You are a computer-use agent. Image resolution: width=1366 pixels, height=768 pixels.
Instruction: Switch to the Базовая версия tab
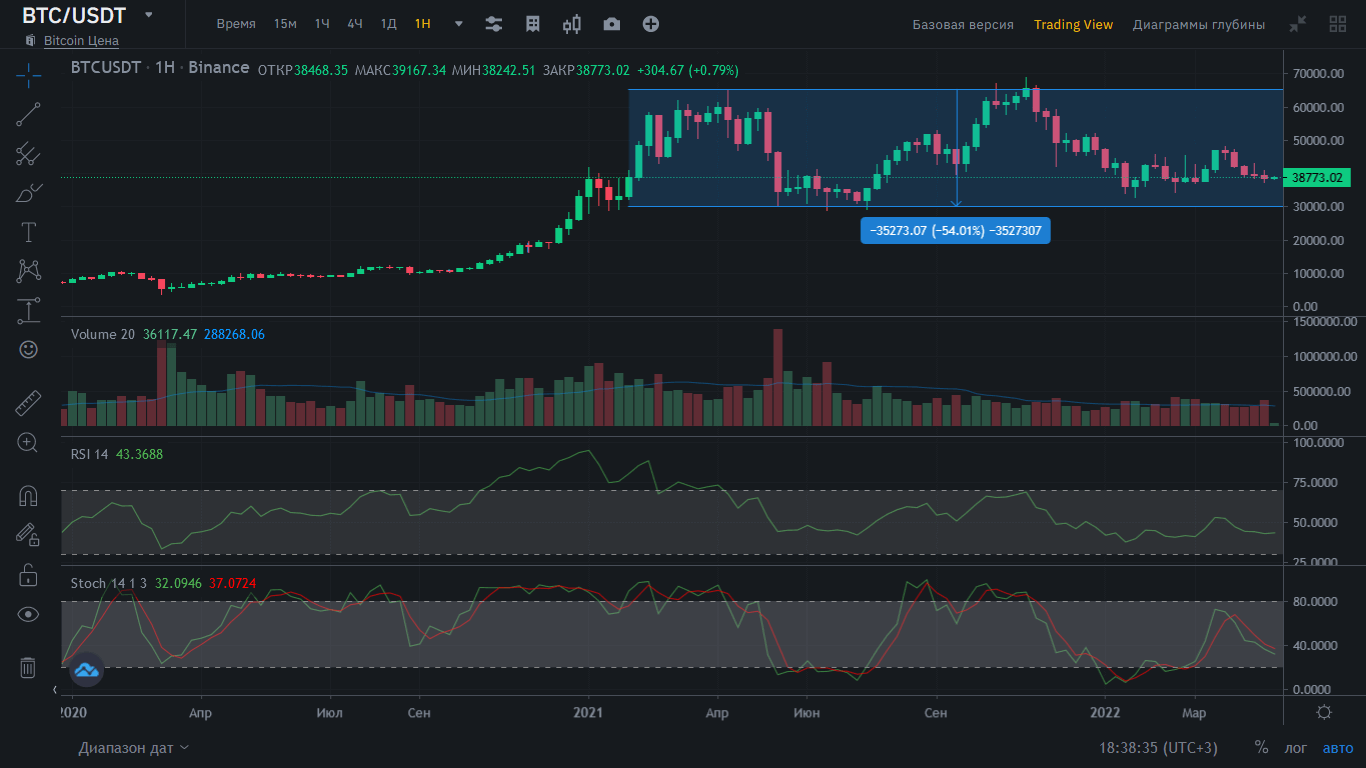click(x=962, y=24)
